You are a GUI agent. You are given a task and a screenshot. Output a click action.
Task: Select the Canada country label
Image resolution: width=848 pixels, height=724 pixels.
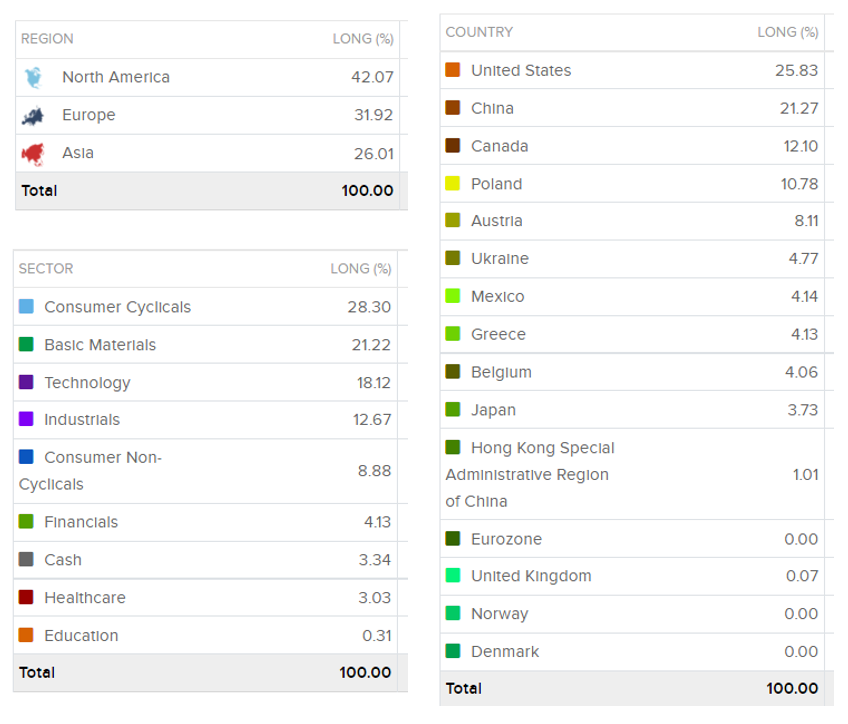[500, 146]
